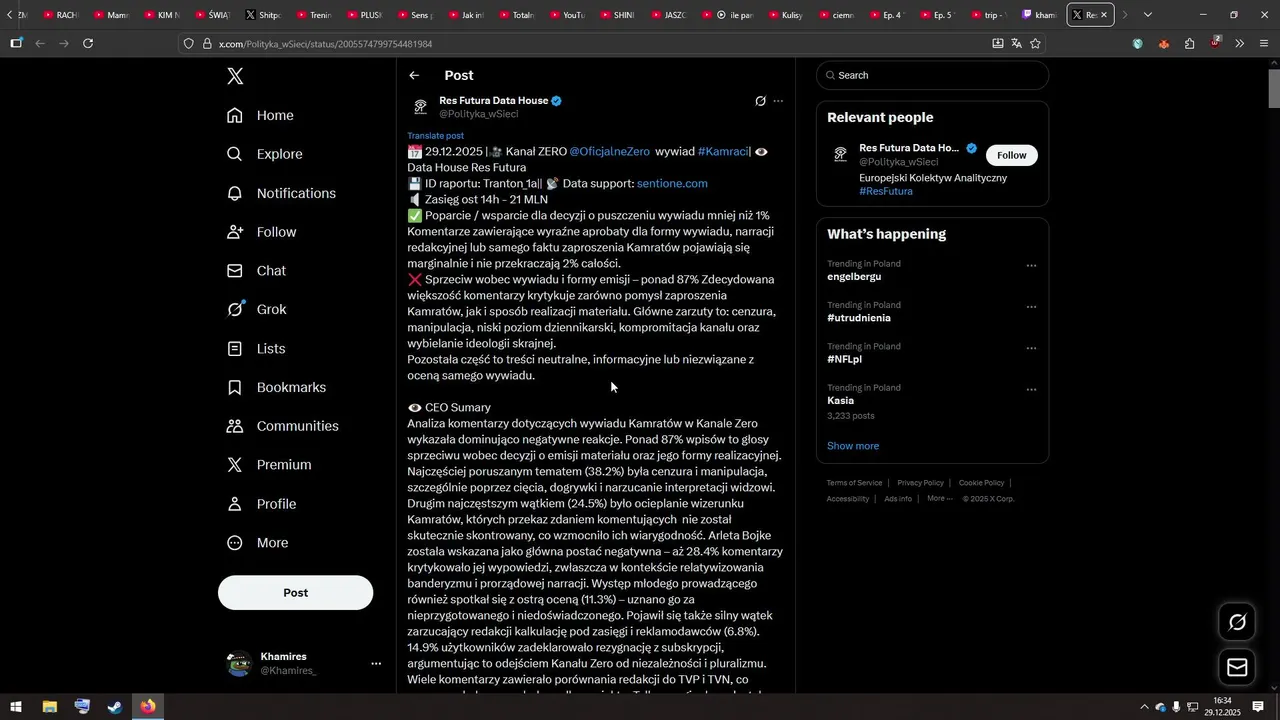Screen dimensions: 1280x720
Task: Click Grok explain icon on post
Action: [760, 101]
